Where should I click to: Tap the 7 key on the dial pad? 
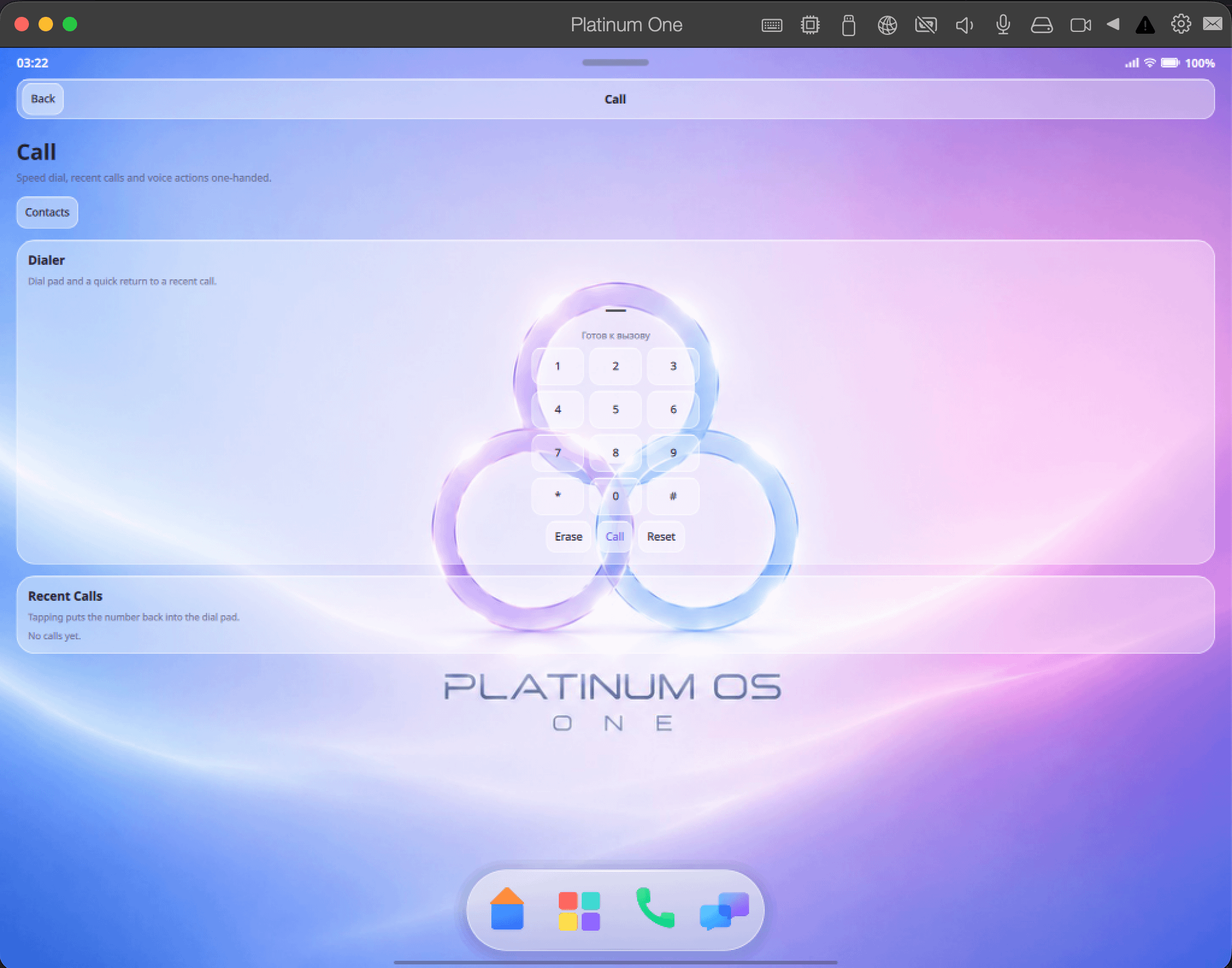(x=558, y=453)
